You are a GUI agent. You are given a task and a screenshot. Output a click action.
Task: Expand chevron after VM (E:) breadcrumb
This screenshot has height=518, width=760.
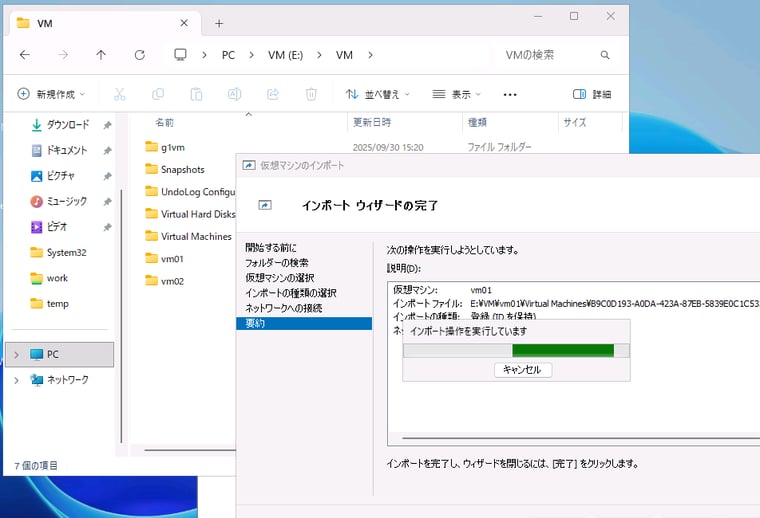[319, 55]
